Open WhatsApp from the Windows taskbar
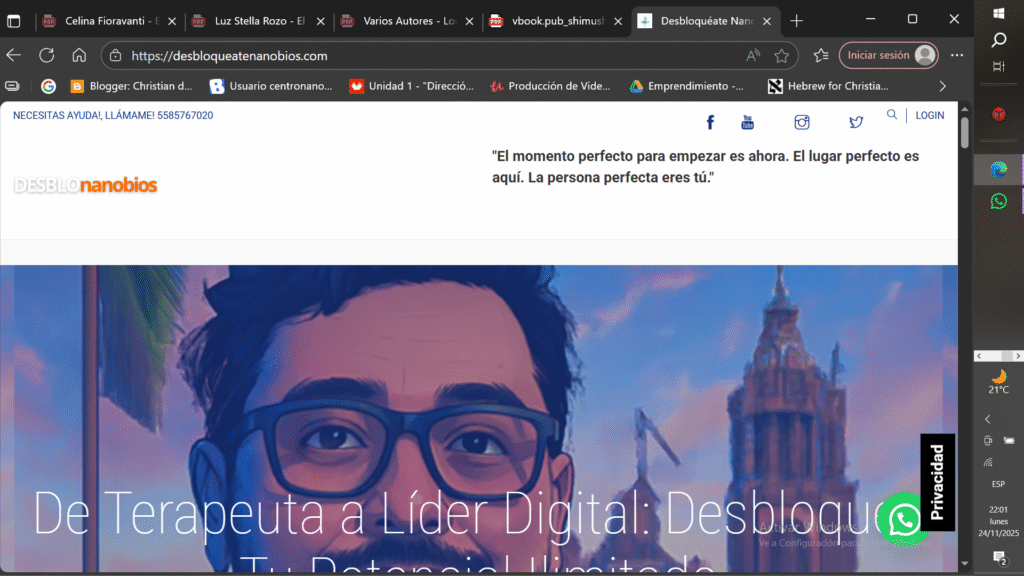The width and height of the screenshot is (1024, 576). pos(998,201)
